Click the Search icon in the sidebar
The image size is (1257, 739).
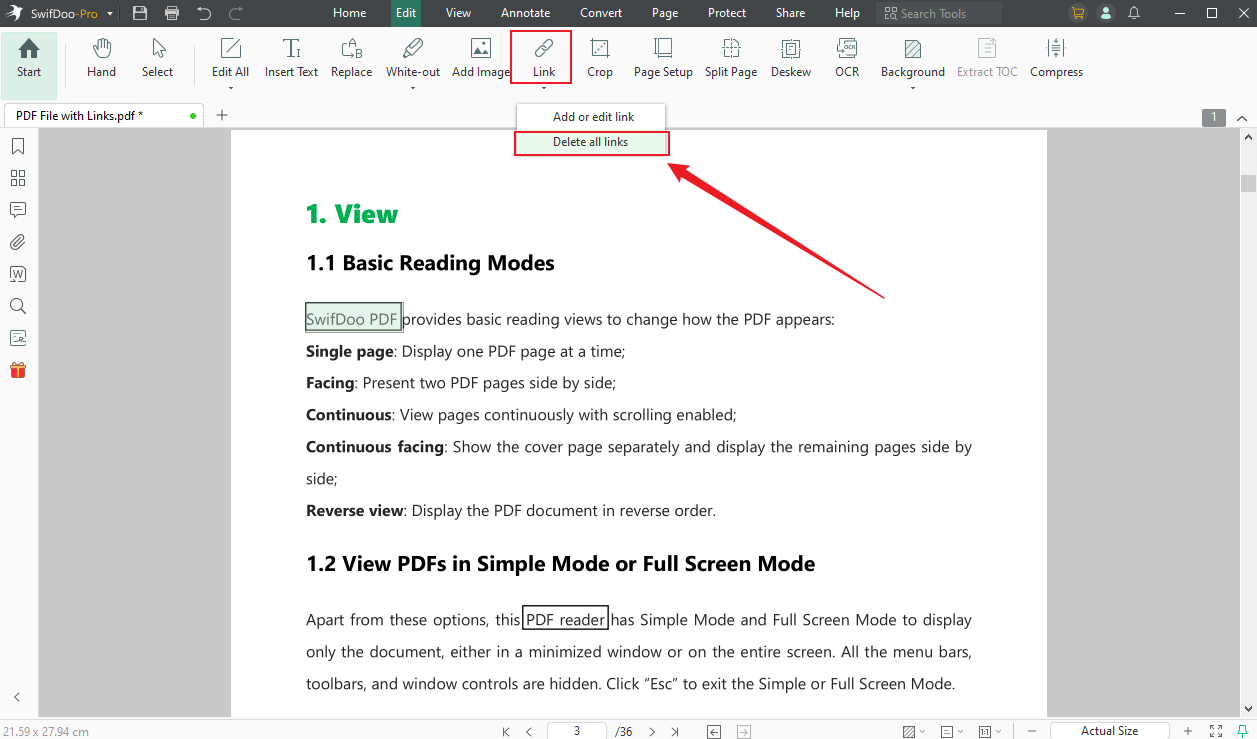click(x=17, y=306)
